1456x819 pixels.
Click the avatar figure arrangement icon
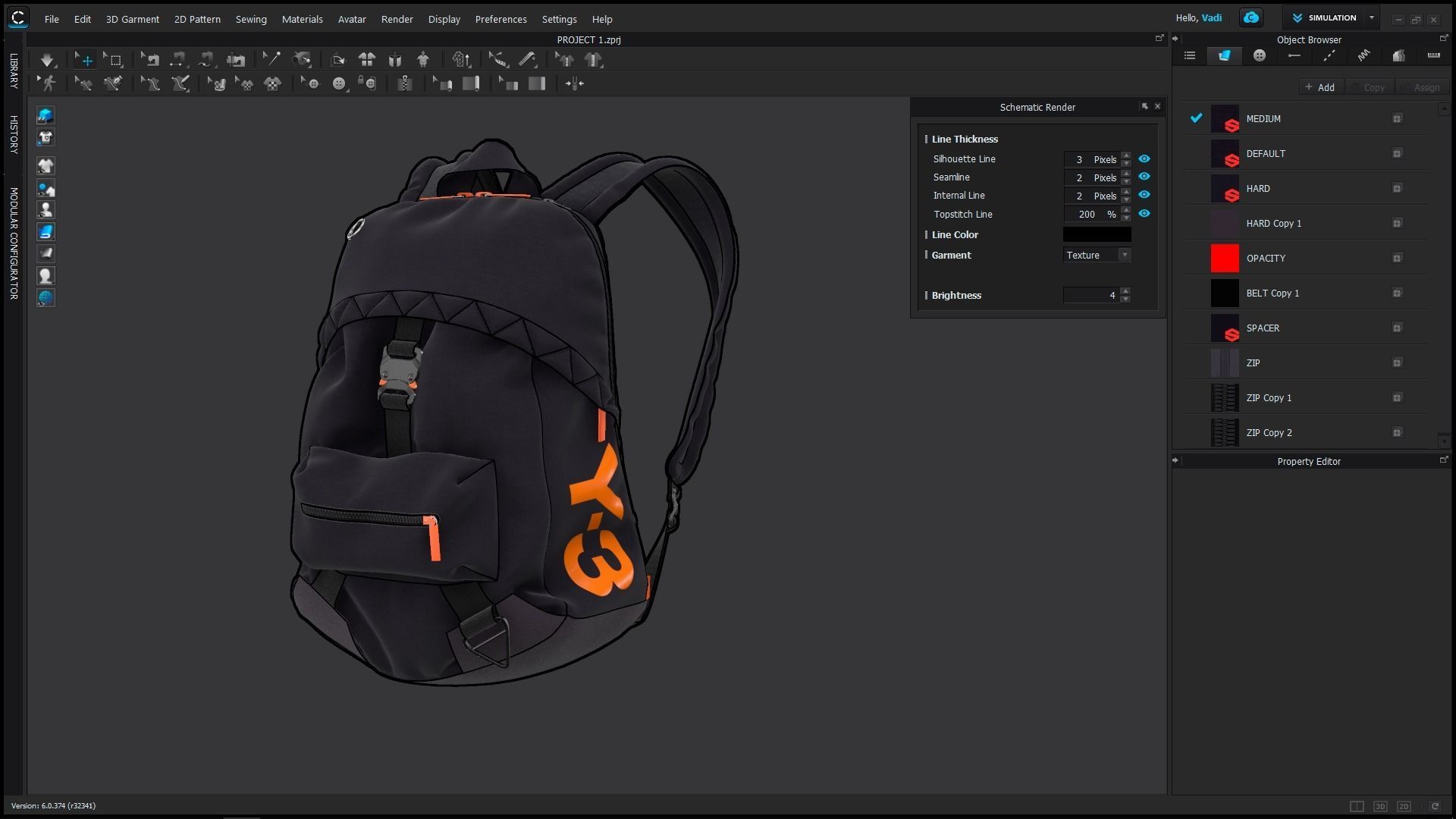[423, 59]
